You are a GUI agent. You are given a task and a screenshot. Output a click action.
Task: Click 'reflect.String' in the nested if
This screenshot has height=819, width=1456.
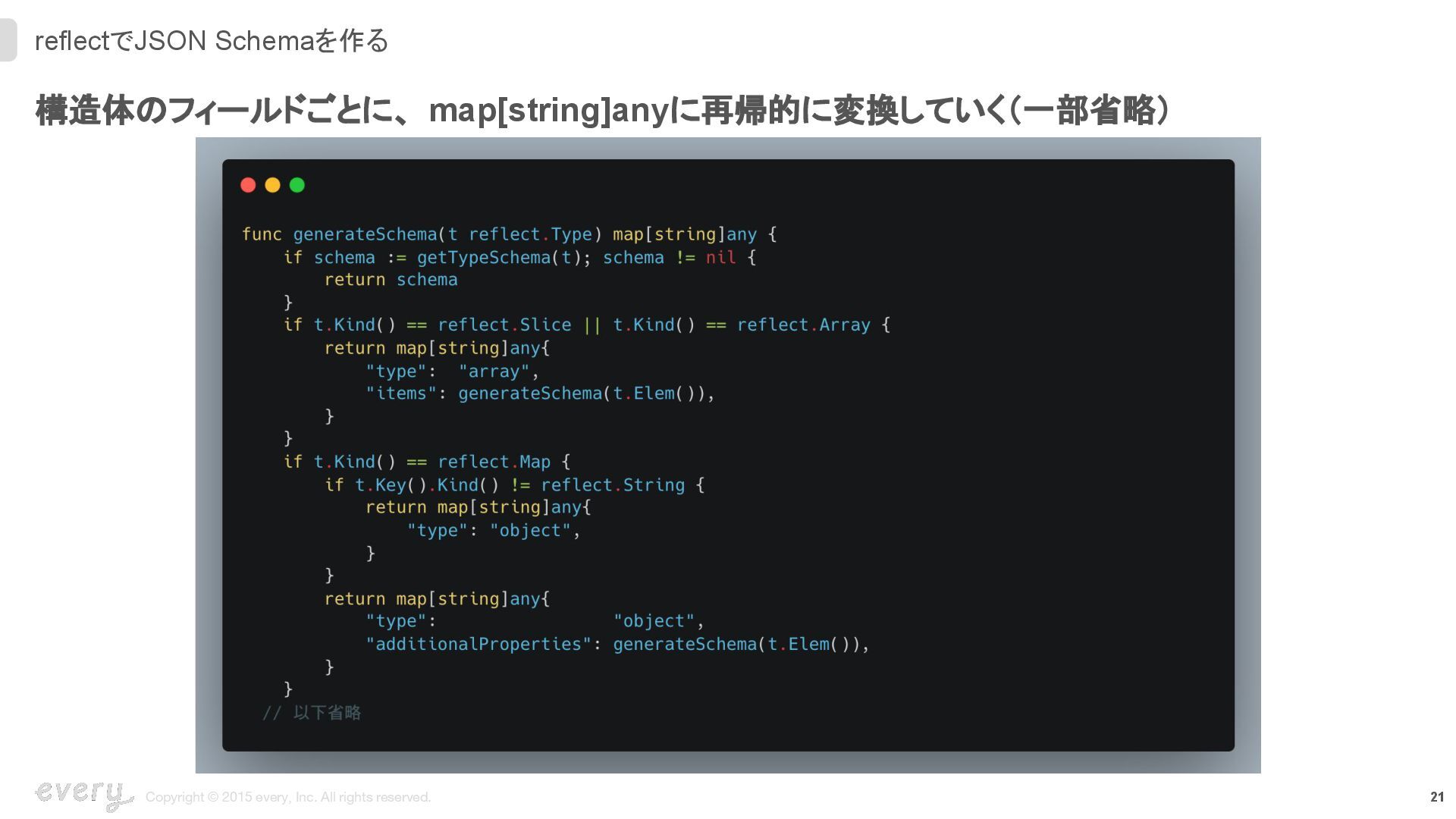(612, 485)
